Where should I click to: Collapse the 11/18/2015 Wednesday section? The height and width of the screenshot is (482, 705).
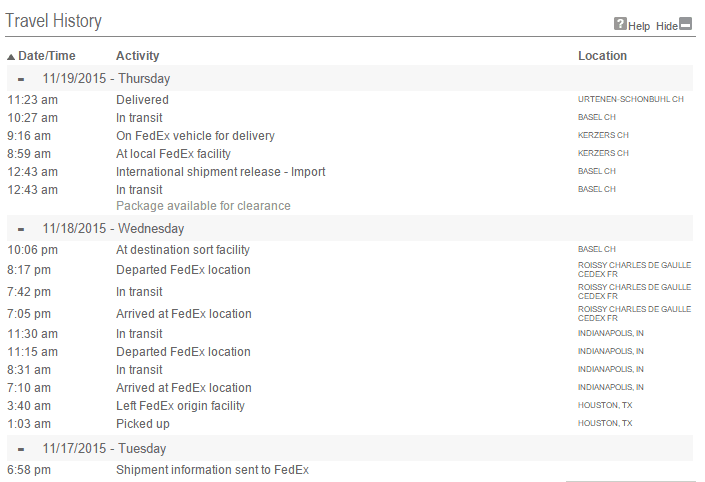pos(21,229)
